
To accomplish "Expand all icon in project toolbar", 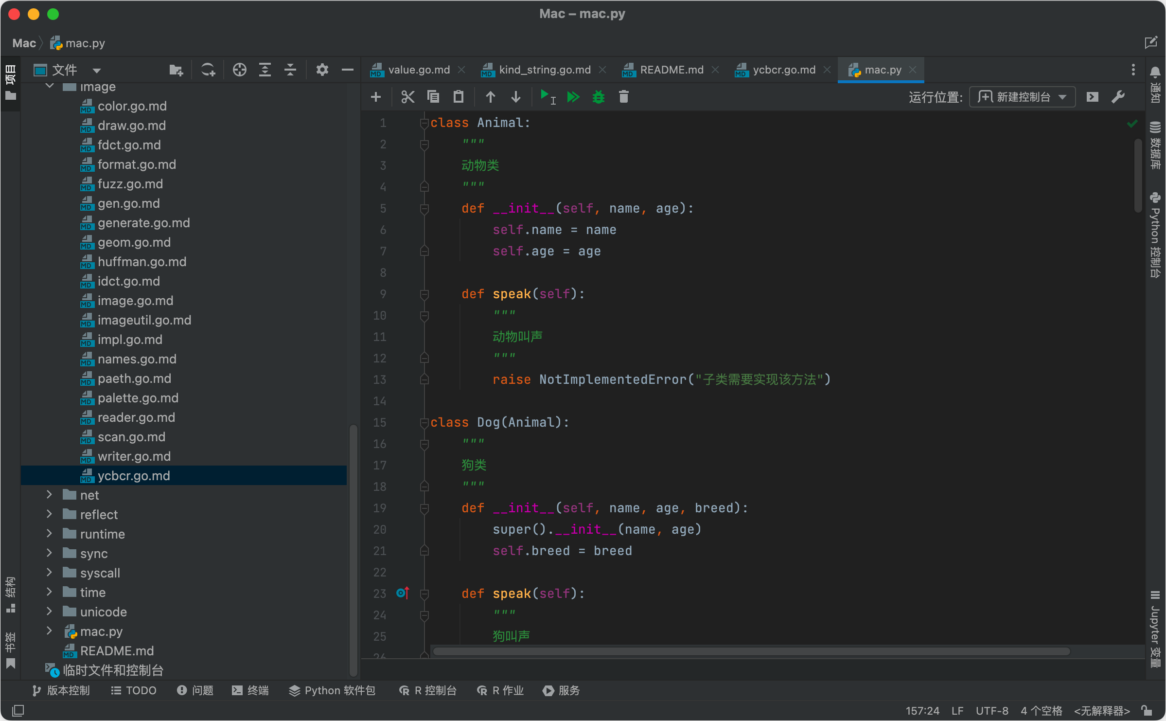I will coord(265,70).
